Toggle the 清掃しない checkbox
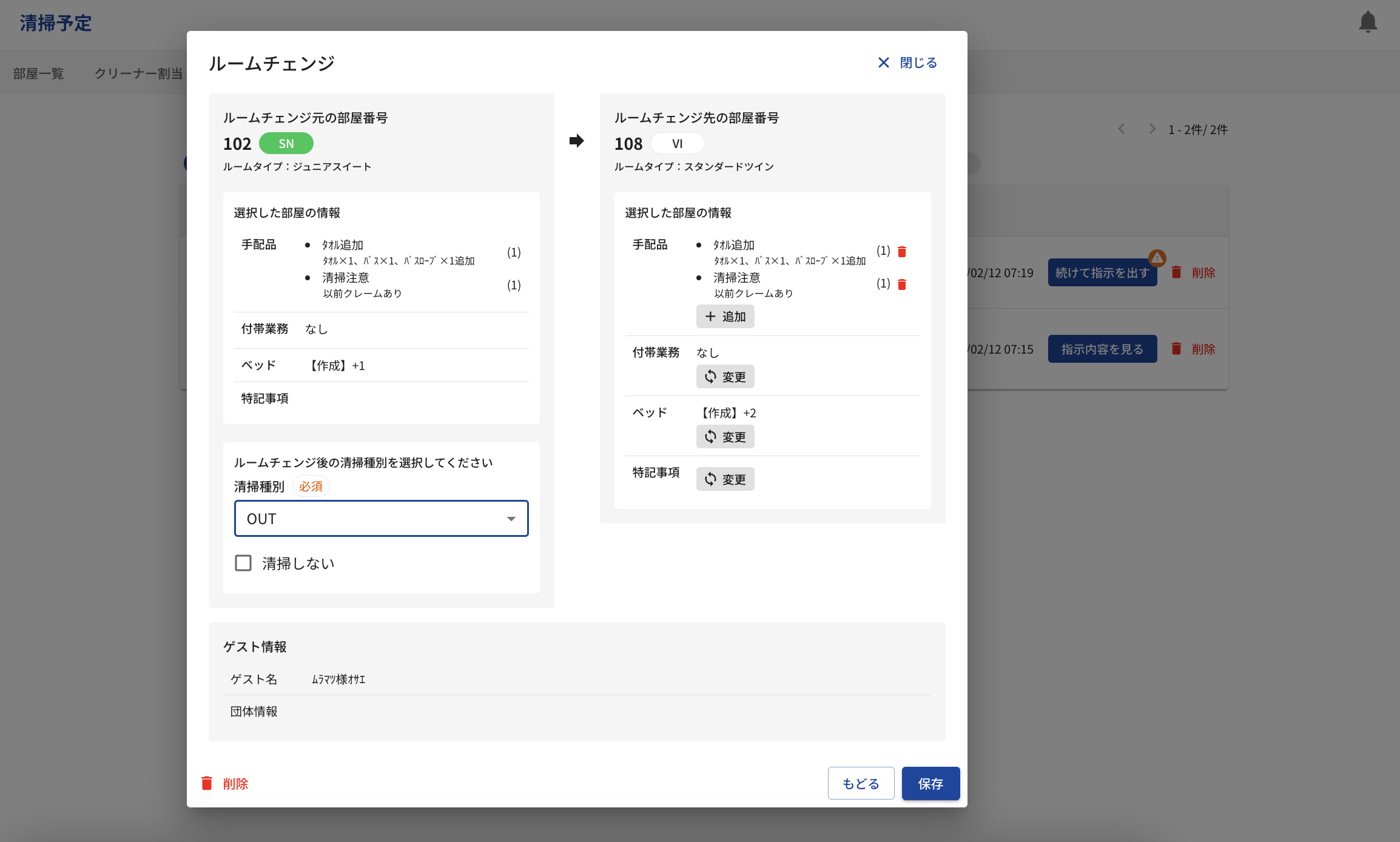 point(243,563)
